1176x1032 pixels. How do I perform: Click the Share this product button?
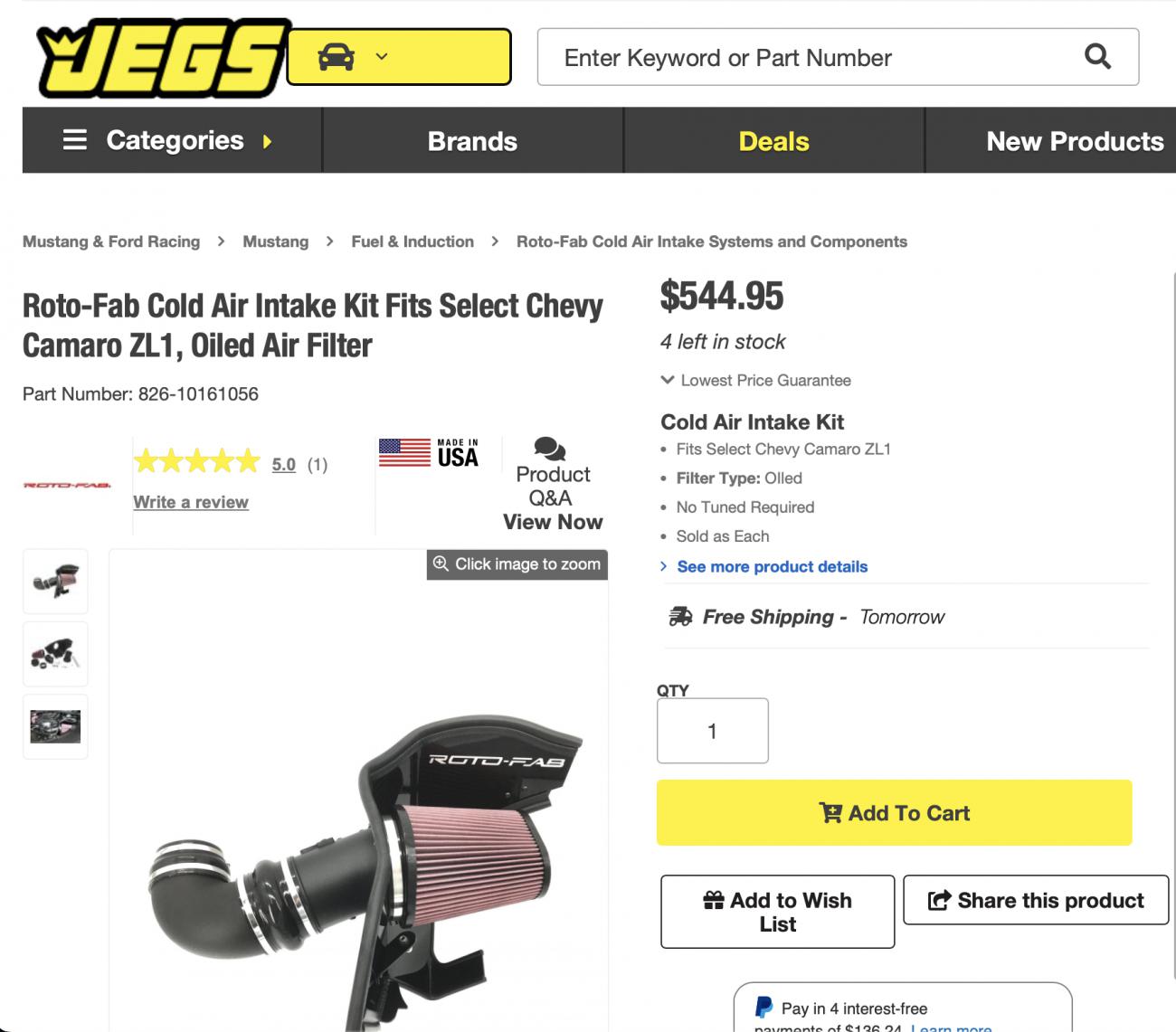pos(1036,900)
